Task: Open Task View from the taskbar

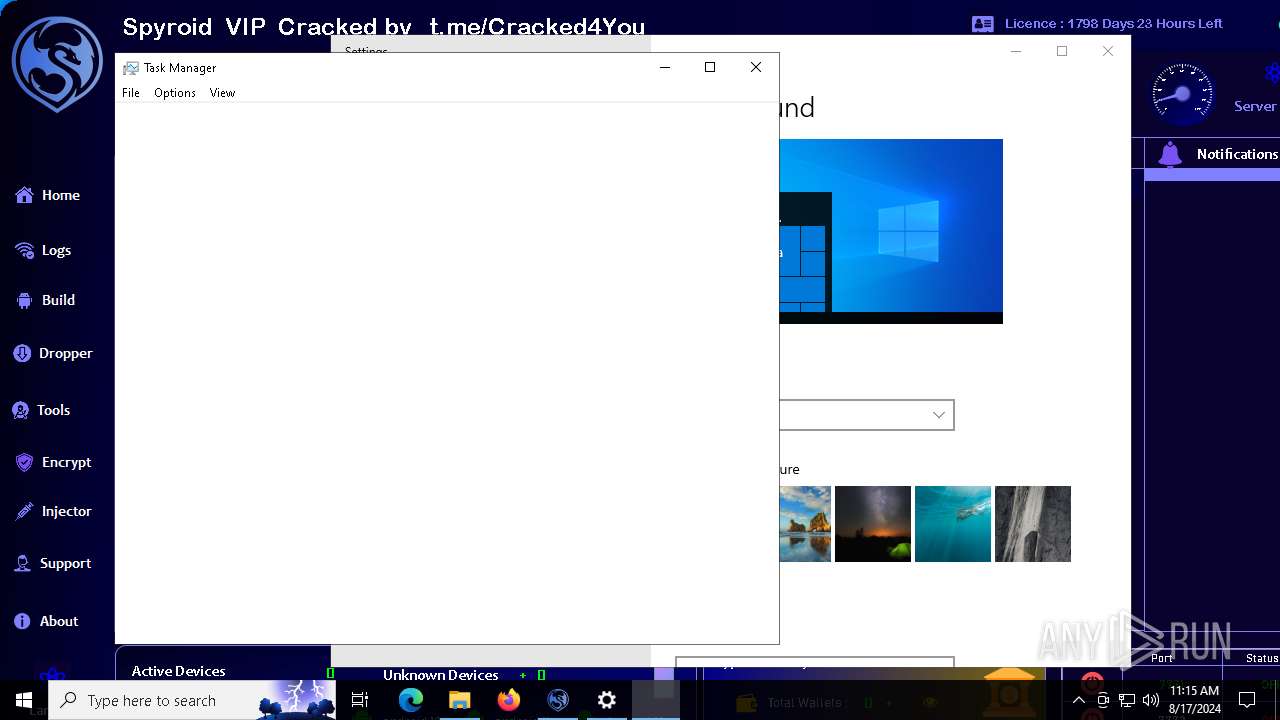Action: [x=360, y=700]
